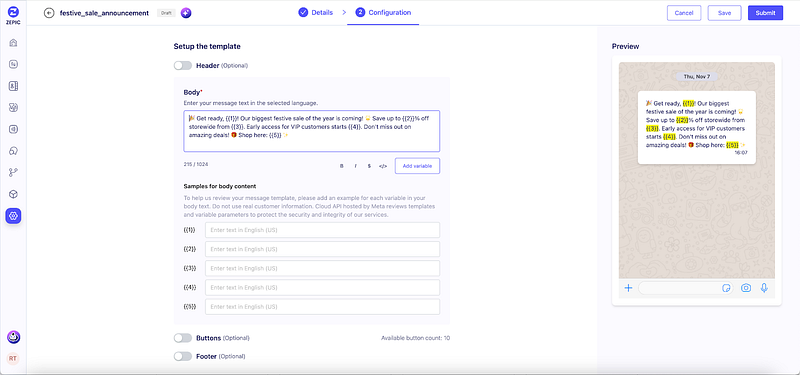
Task: Enable the Header toggle
Action: click(x=183, y=65)
